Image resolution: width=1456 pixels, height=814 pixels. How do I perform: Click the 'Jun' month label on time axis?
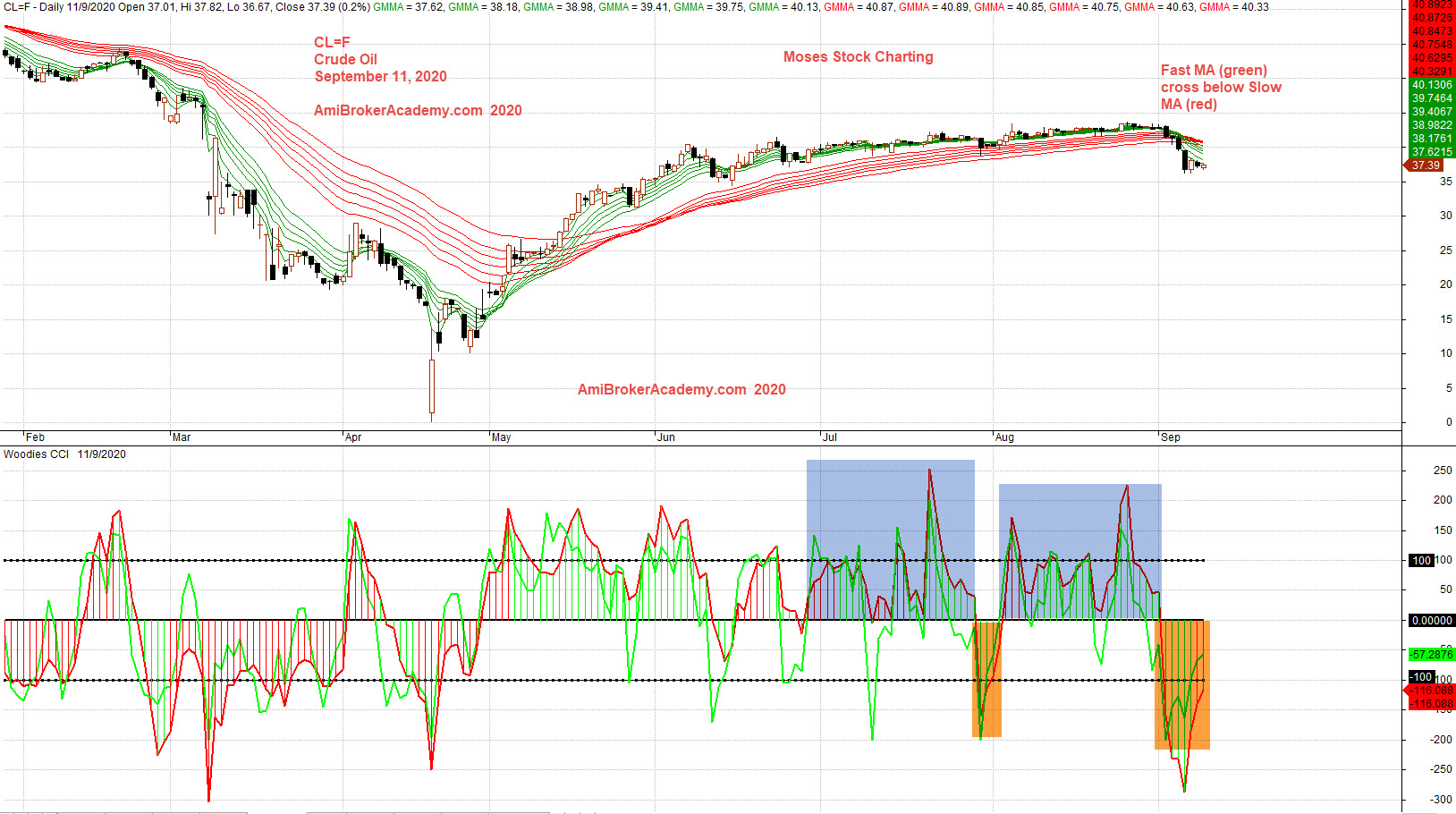pyautogui.click(x=666, y=437)
